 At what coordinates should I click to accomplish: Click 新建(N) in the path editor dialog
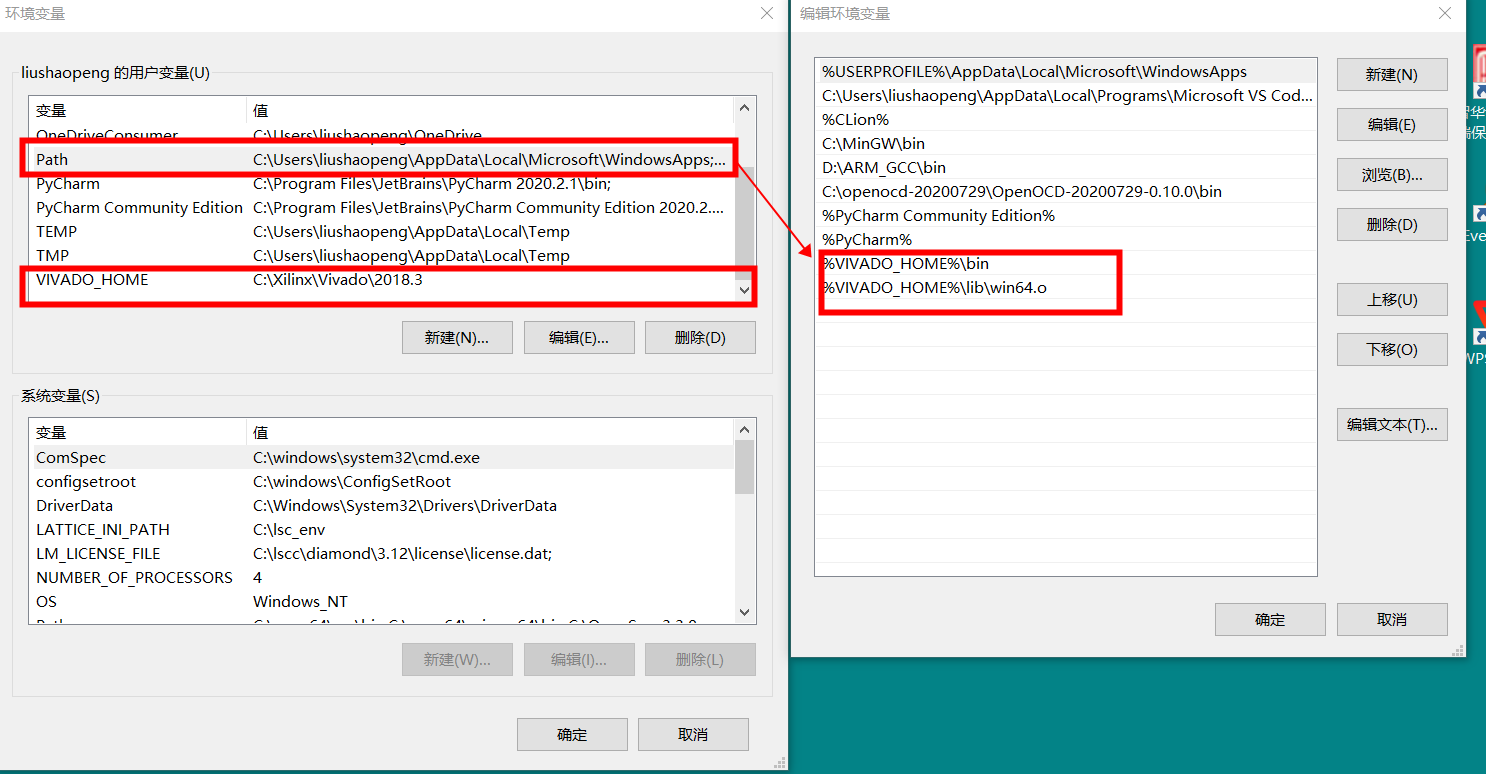click(x=1391, y=74)
